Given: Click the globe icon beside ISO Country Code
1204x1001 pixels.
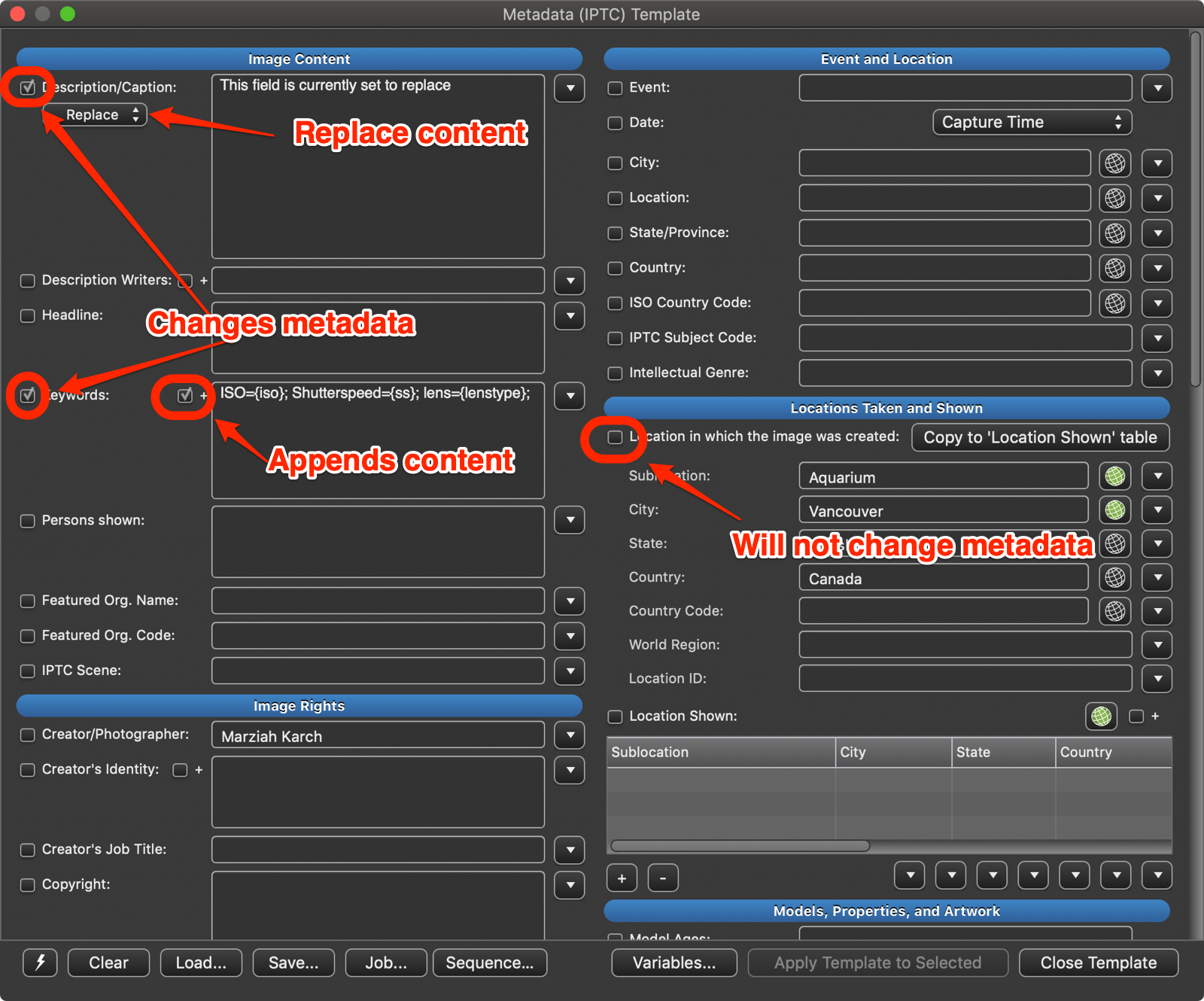Looking at the screenshot, I should click(x=1115, y=303).
